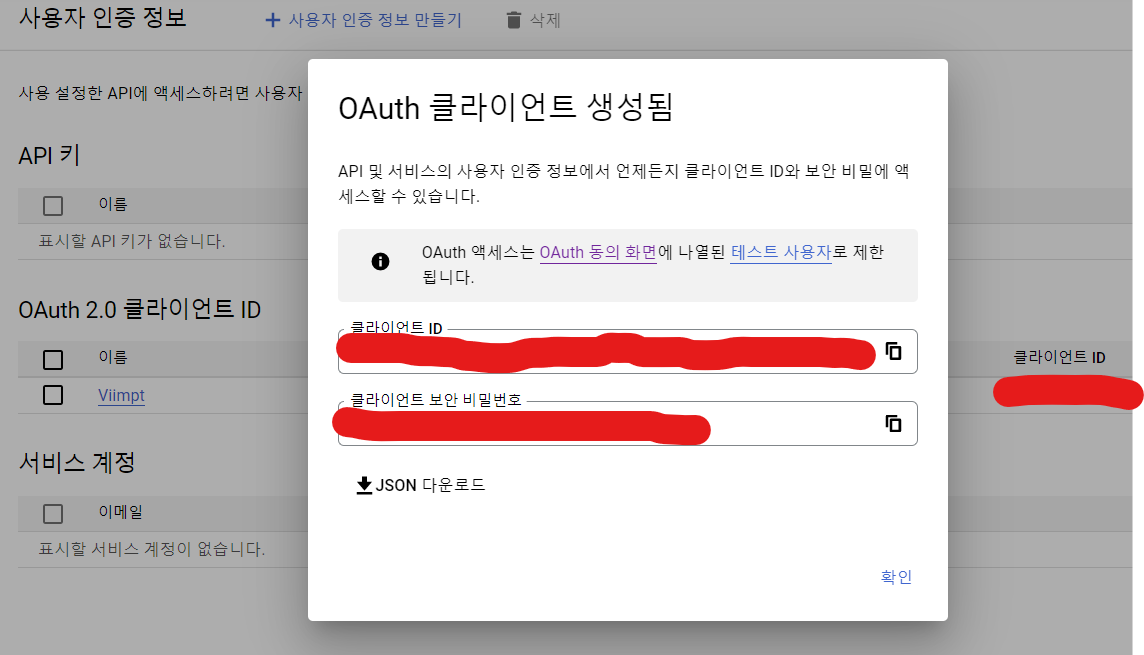Open the 테스트 사용자 link

click(781, 252)
